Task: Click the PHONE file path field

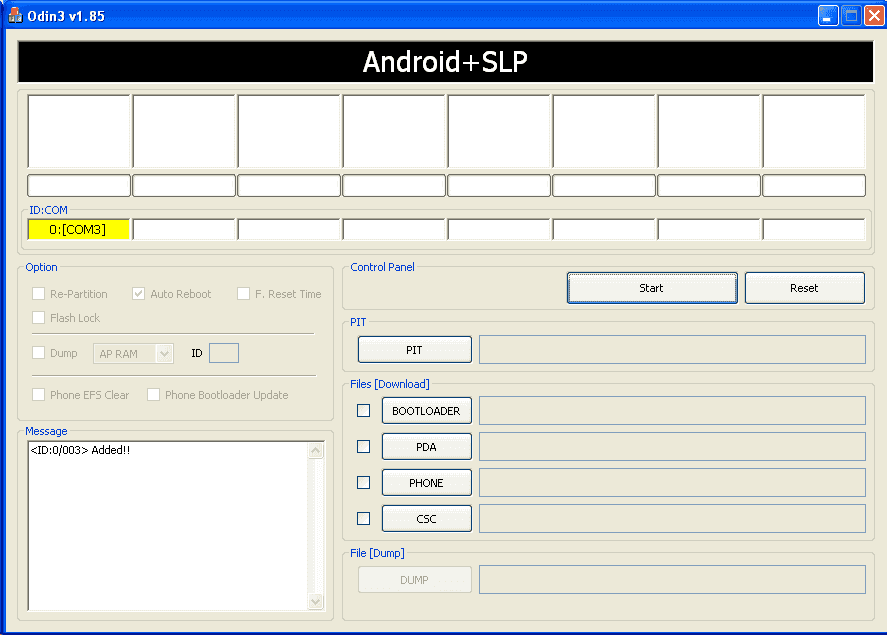Action: click(x=672, y=482)
